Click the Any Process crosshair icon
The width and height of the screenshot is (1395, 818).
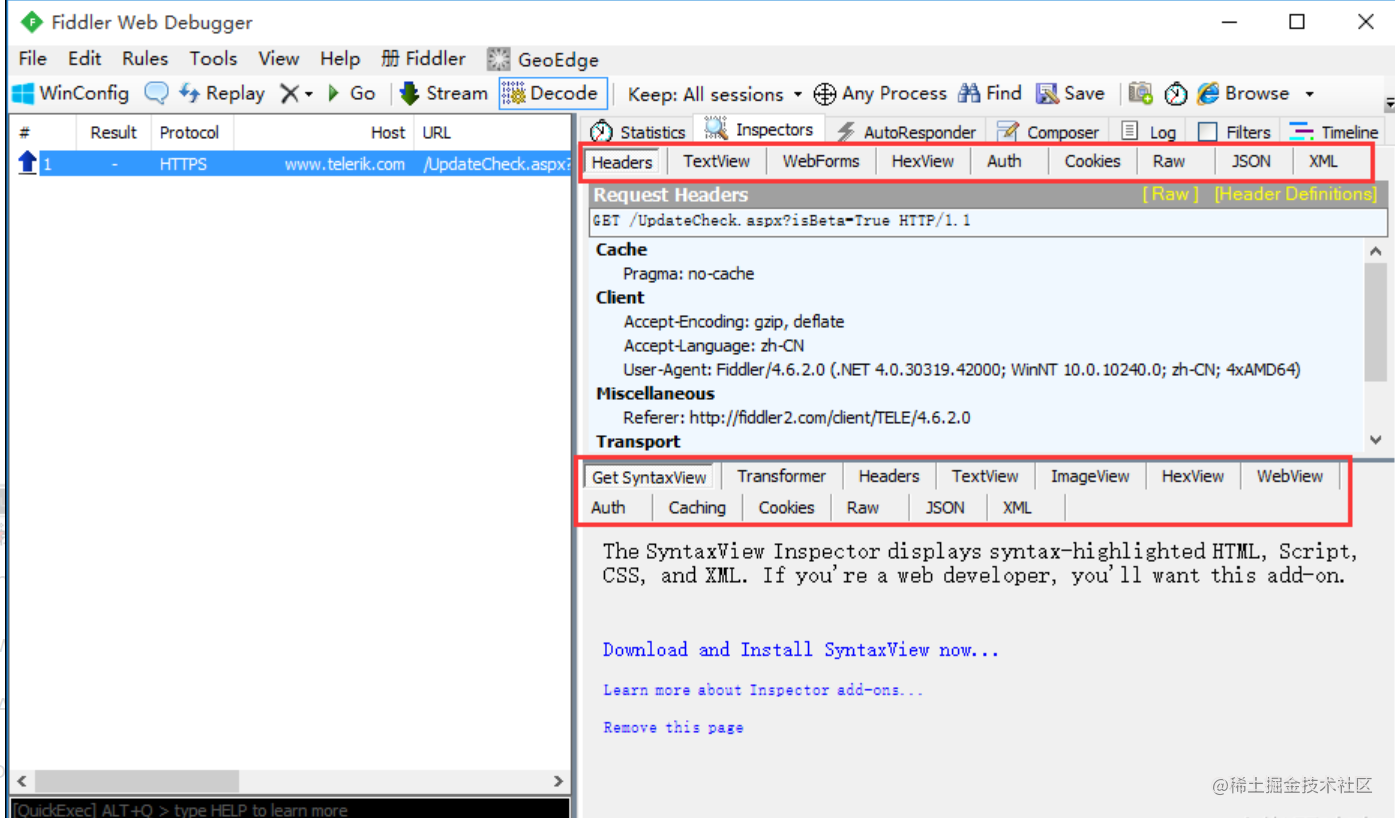(x=825, y=95)
